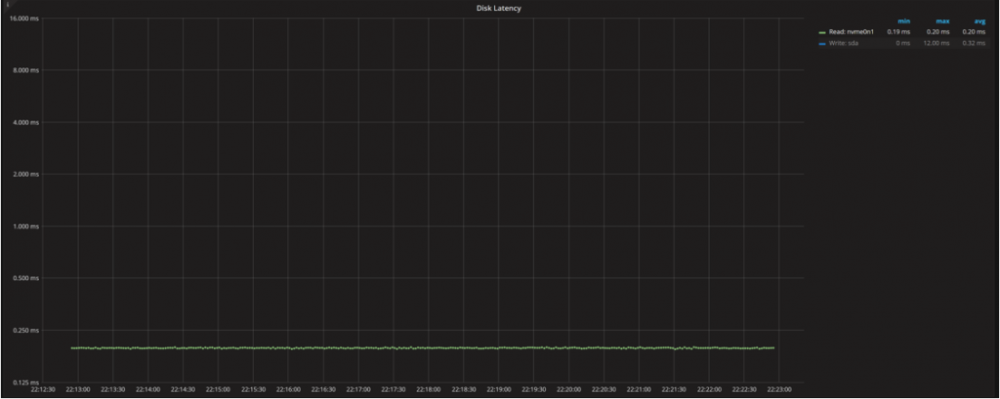
Task: Open the Disk Latency panel title menu
Action: point(499,8)
